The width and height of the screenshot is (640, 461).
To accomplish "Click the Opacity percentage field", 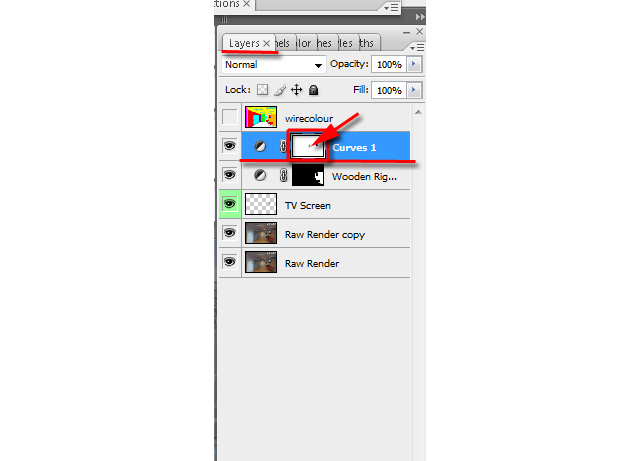I will coord(389,64).
